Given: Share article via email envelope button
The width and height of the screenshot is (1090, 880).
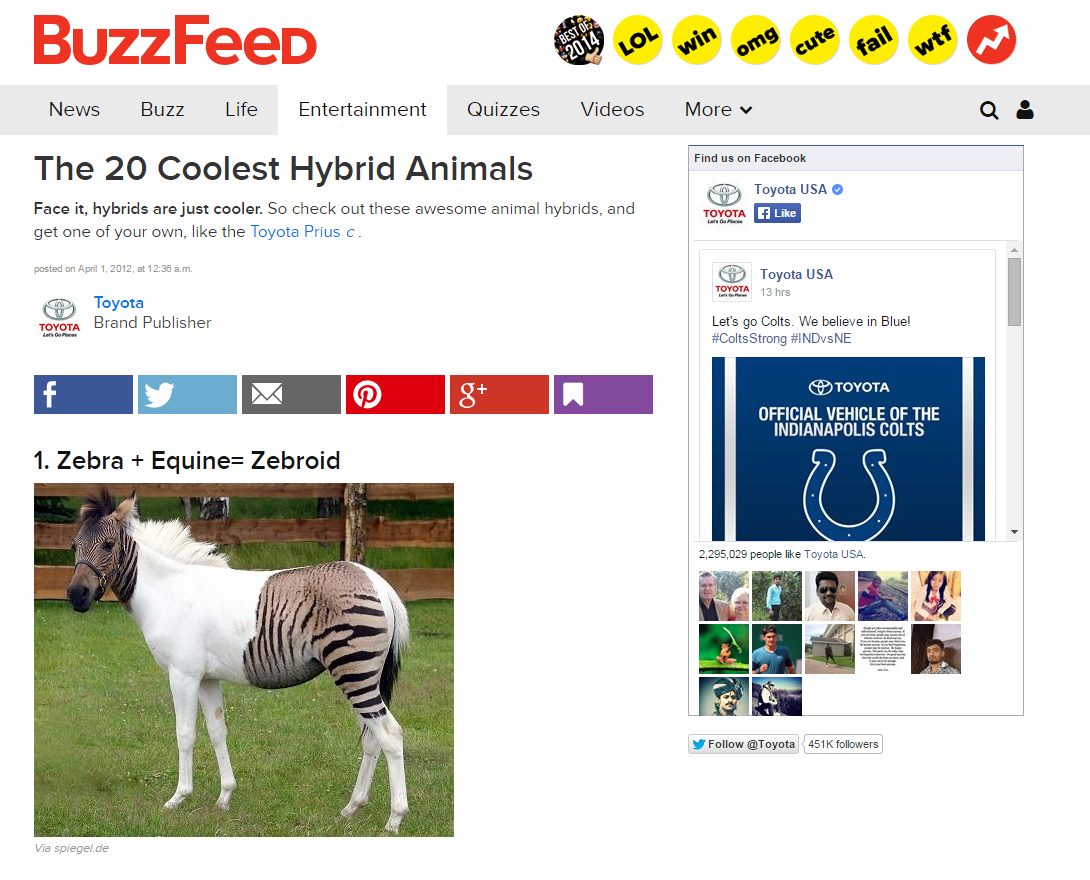Looking at the screenshot, I should tap(291, 394).
